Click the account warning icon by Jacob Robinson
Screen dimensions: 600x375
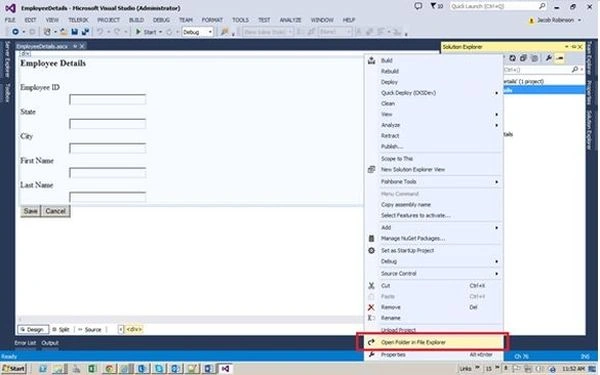pyautogui.click(x=531, y=21)
